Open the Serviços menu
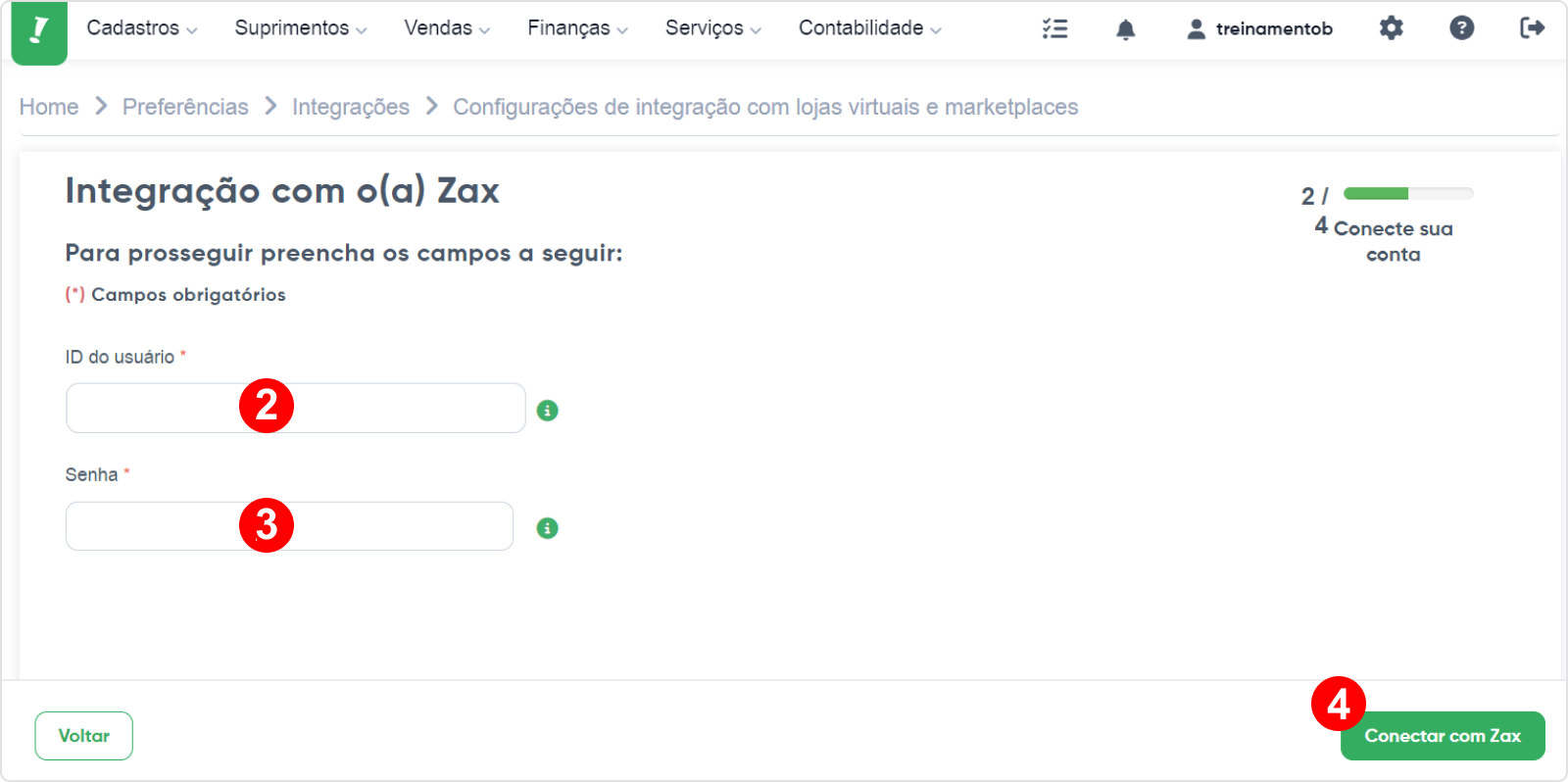Viewport: 1568px width, 782px height. [x=712, y=28]
